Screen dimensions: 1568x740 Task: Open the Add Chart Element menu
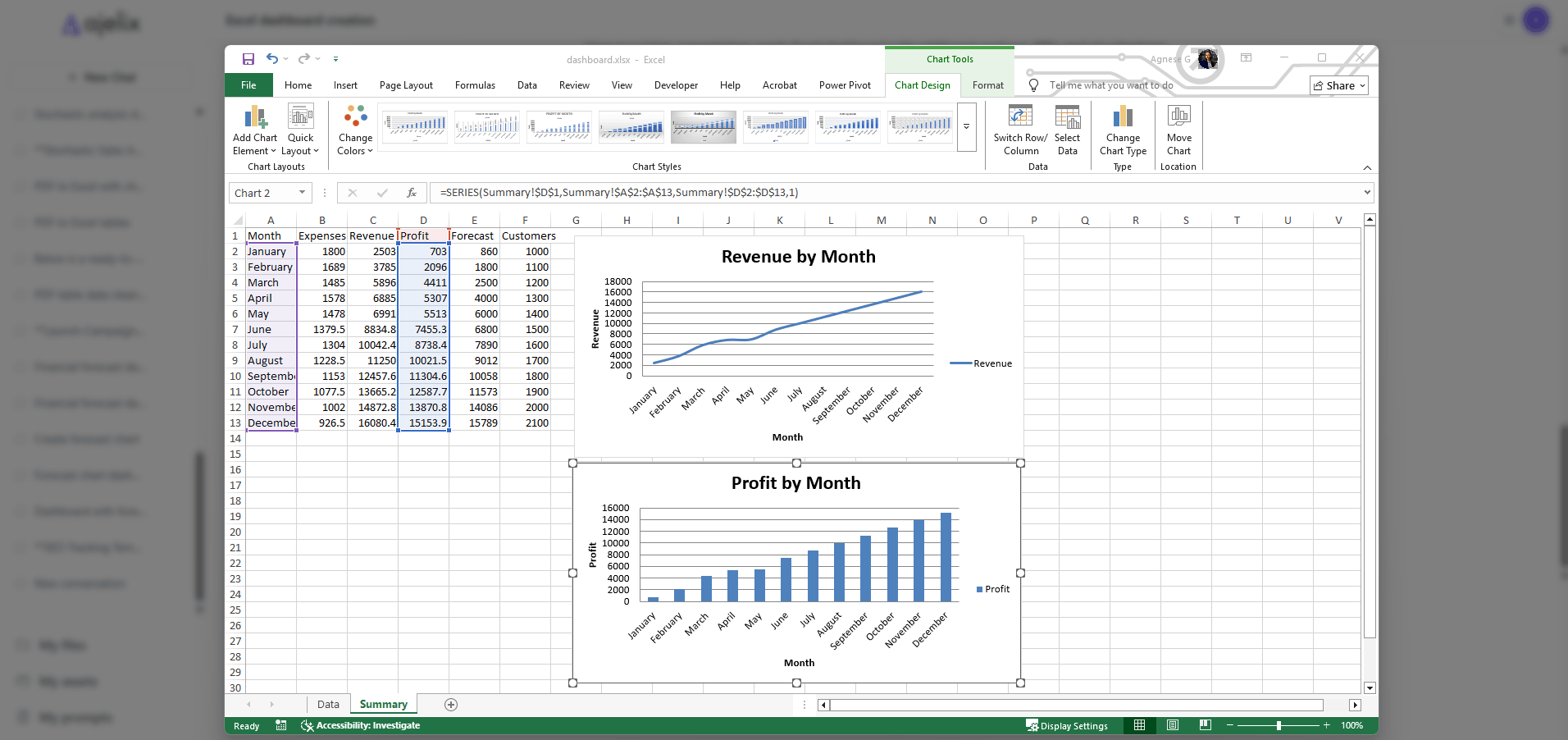click(254, 131)
